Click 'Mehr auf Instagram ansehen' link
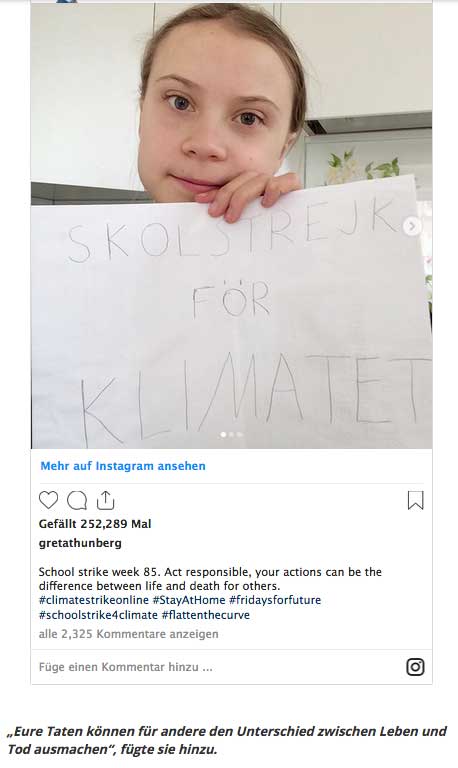This screenshot has height=768, width=458. 123,466
